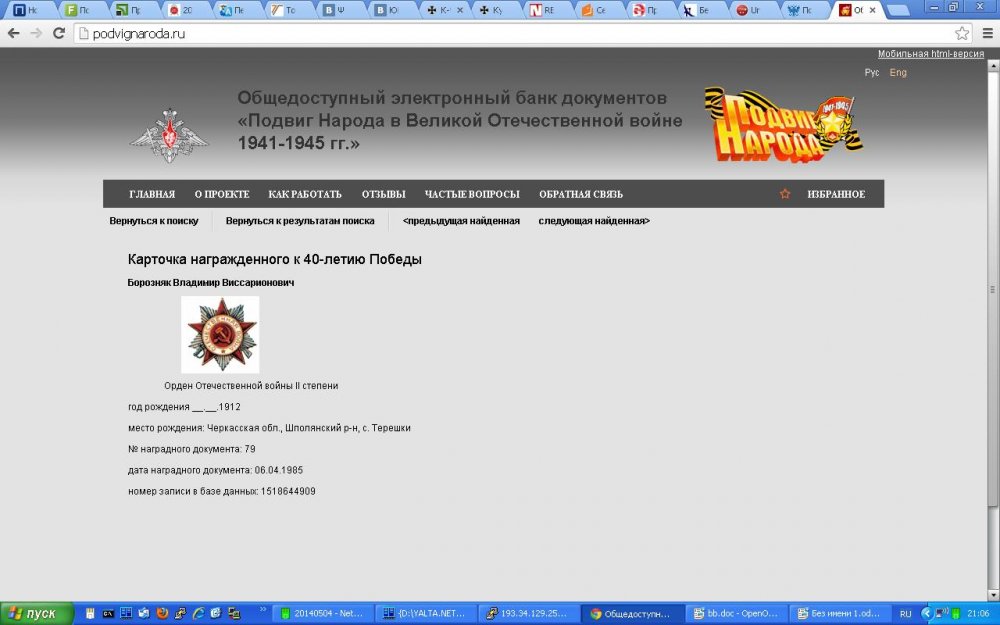Click 'Вернуться к поиску' link
The height and width of the screenshot is (625, 1000).
[154, 221]
